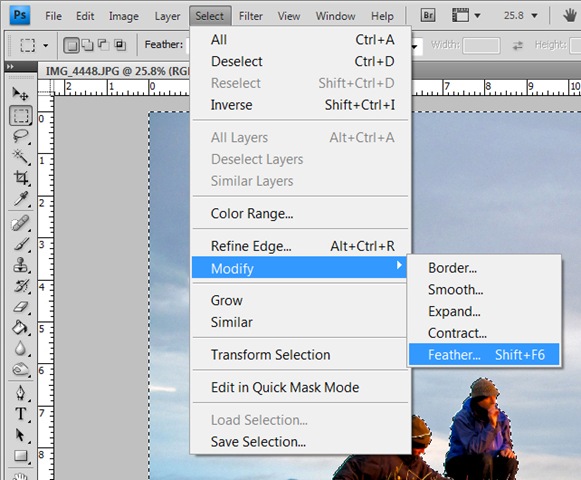Choose Expand in Modify submenu

[x=484, y=311]
